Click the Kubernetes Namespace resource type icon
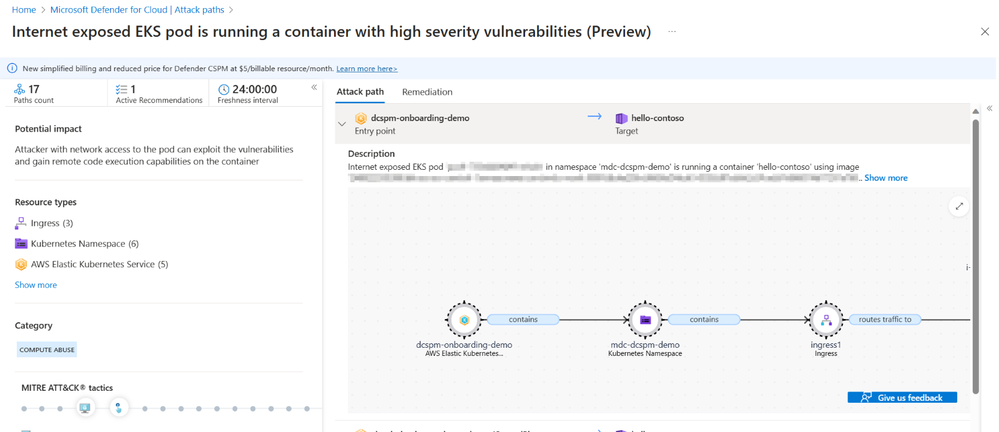This screenshot has height=432, width=999. [x=20, y=243]
